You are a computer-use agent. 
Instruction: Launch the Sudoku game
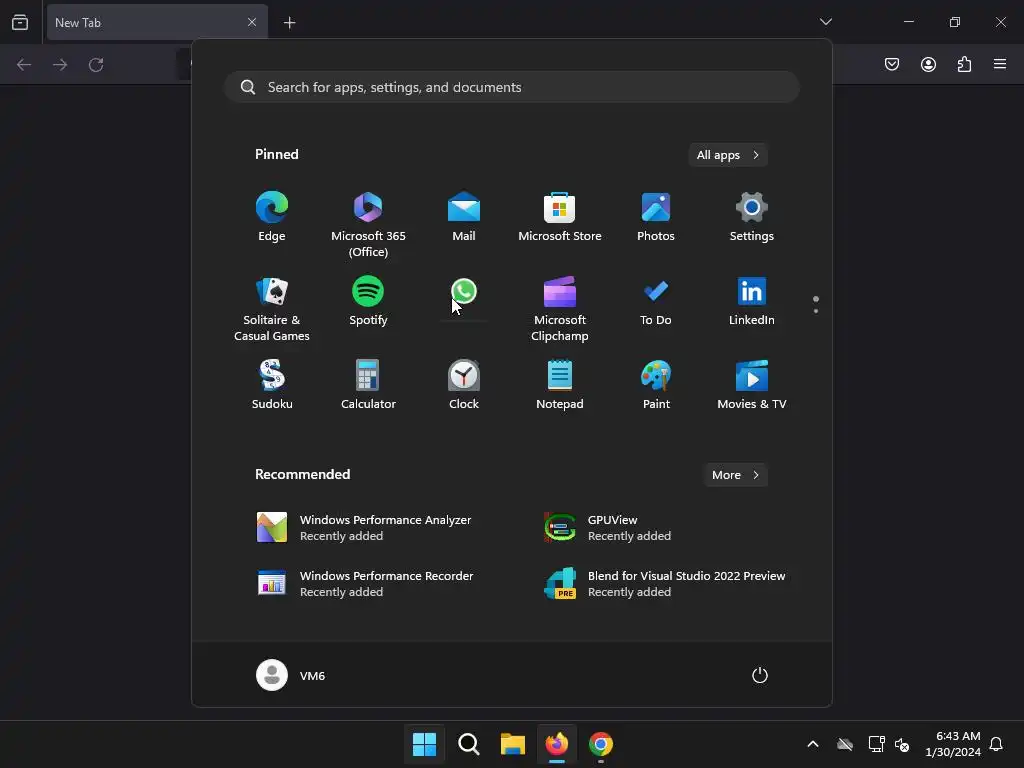coord(272,385)
